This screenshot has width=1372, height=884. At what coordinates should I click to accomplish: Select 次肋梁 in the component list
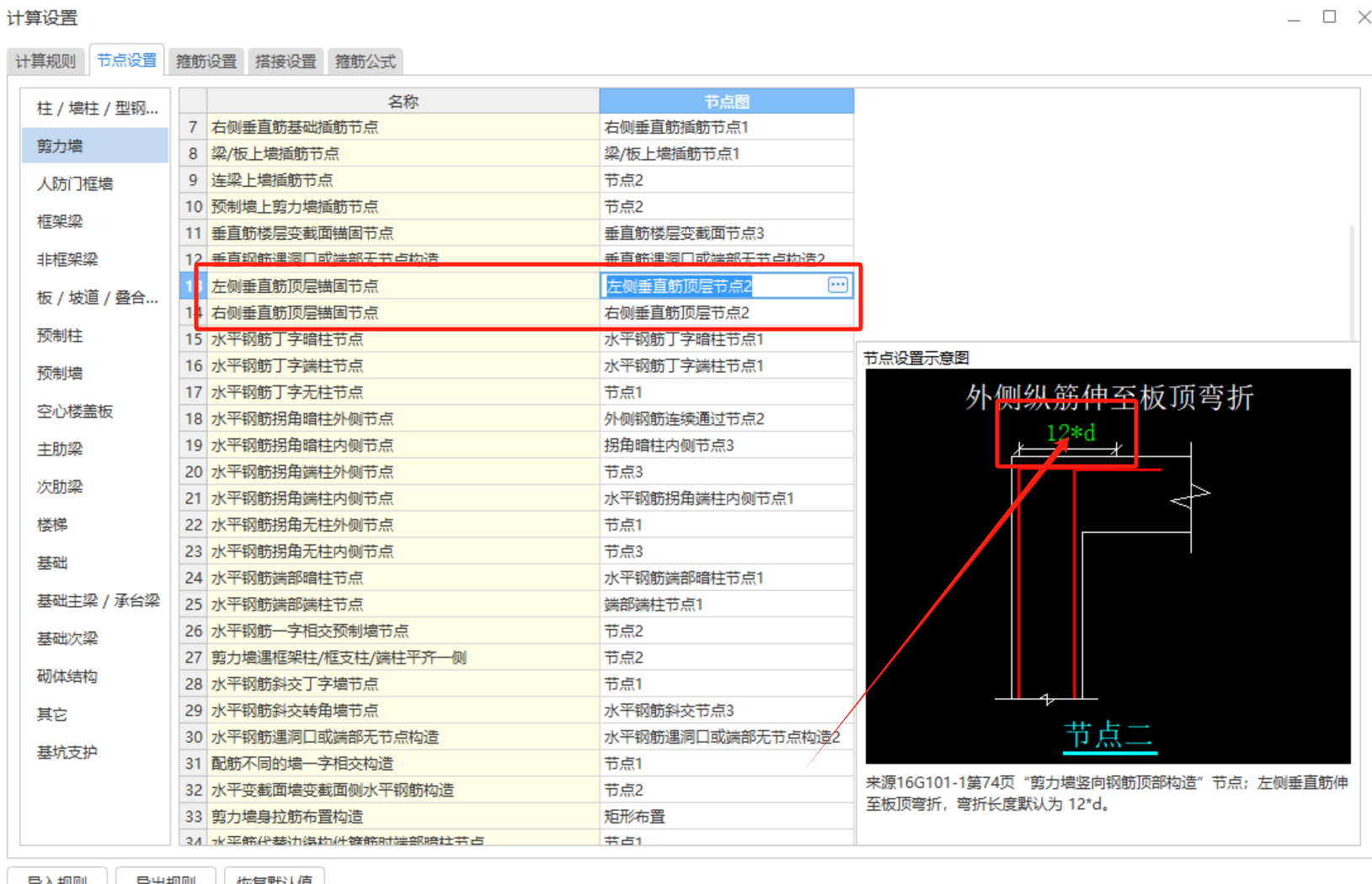[x=96, y=487]
